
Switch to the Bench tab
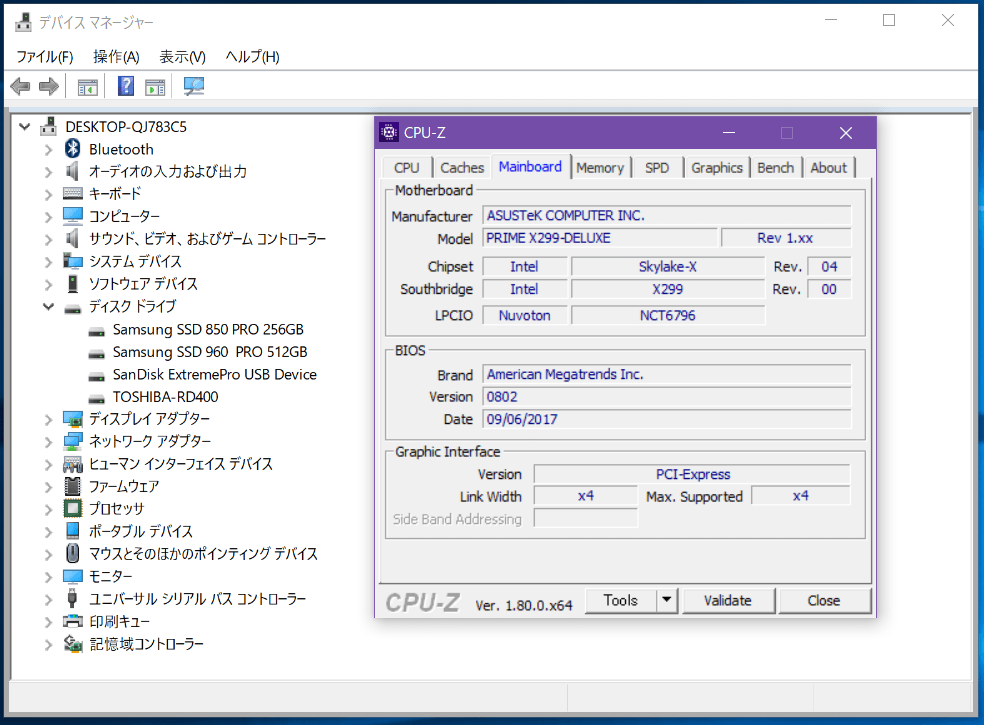coord(775,168)
